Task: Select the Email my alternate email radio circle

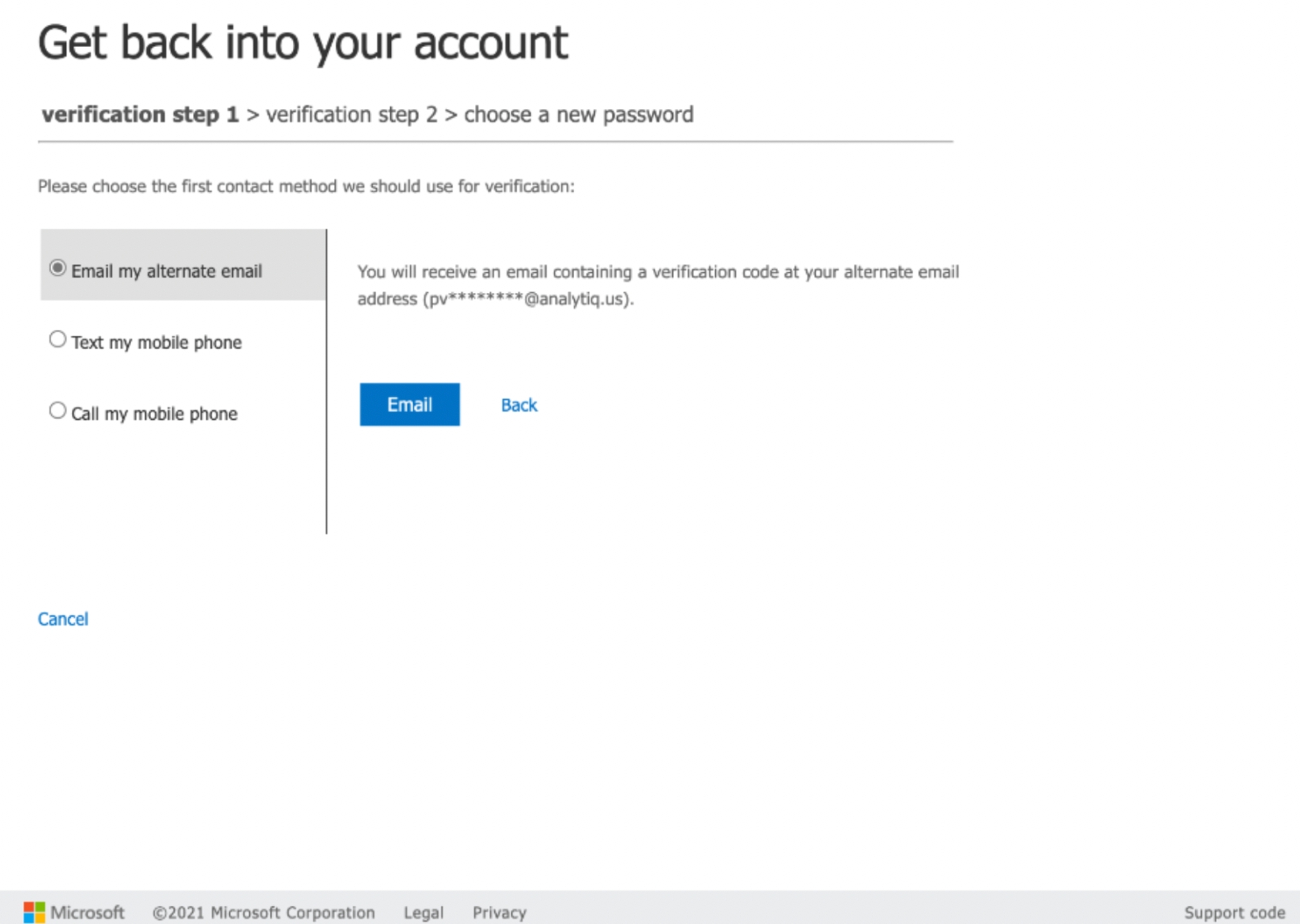Action: point(58,268)
